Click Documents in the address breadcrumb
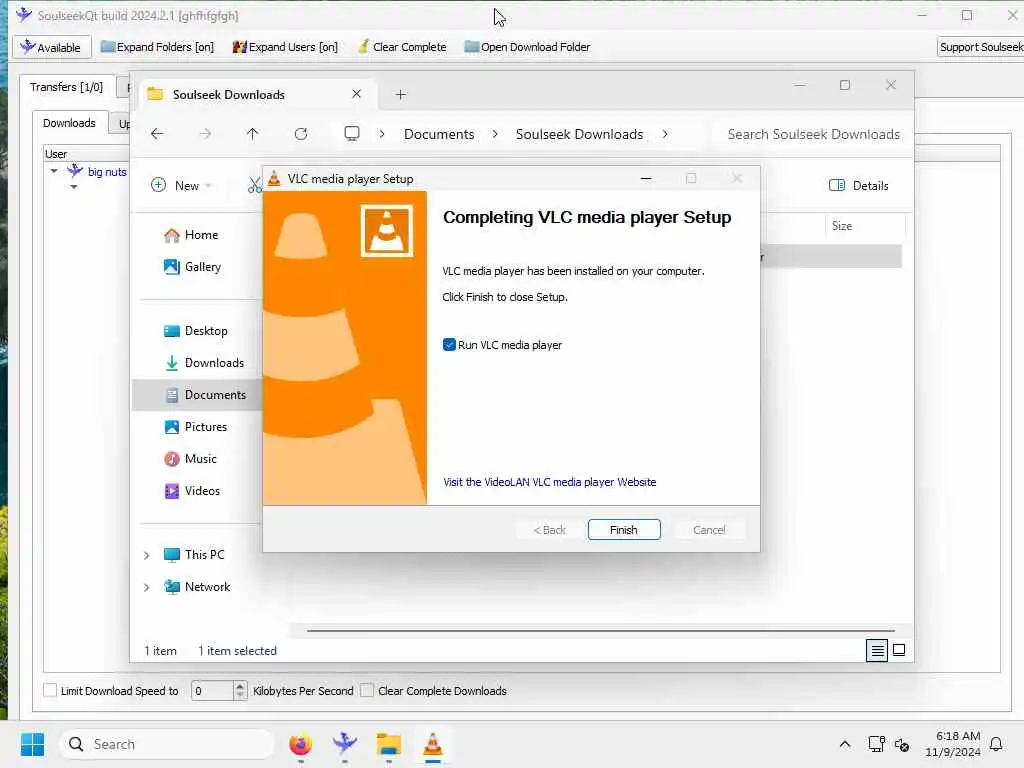Screen dimensions: 1024x768 coord(439,134)
